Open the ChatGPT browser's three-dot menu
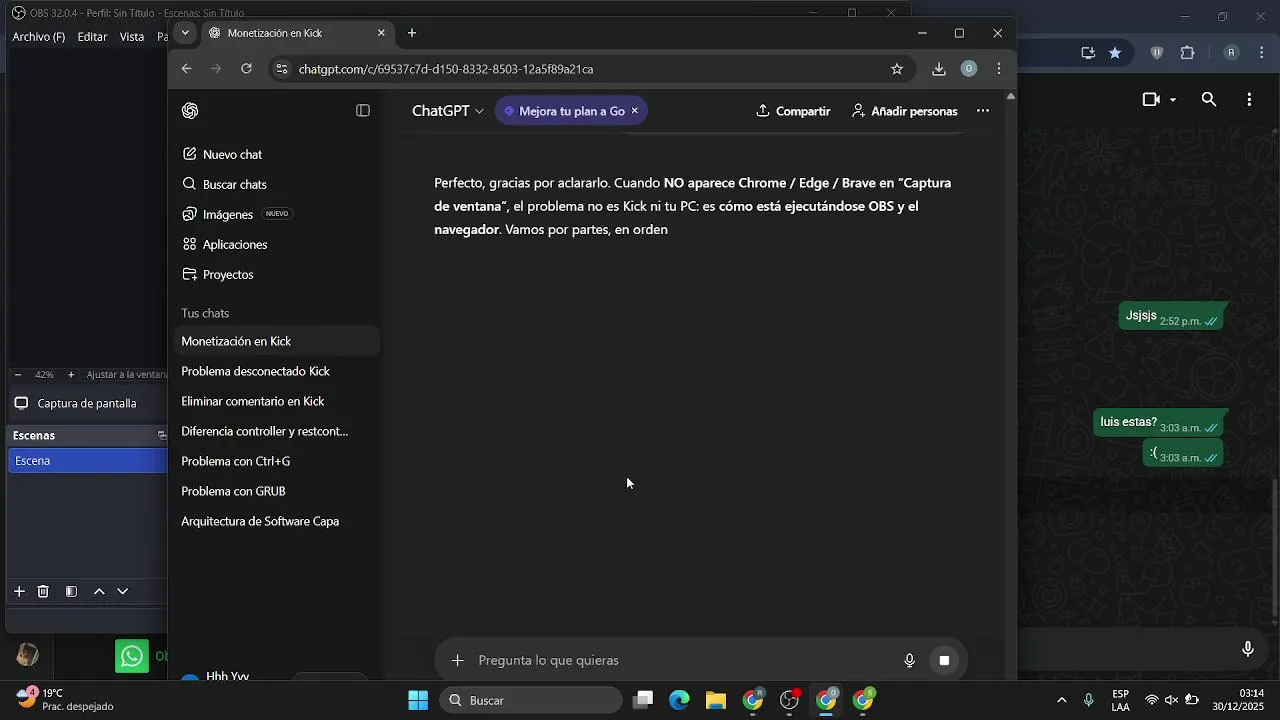1280x720 pixels. click(x=999, y=69)
